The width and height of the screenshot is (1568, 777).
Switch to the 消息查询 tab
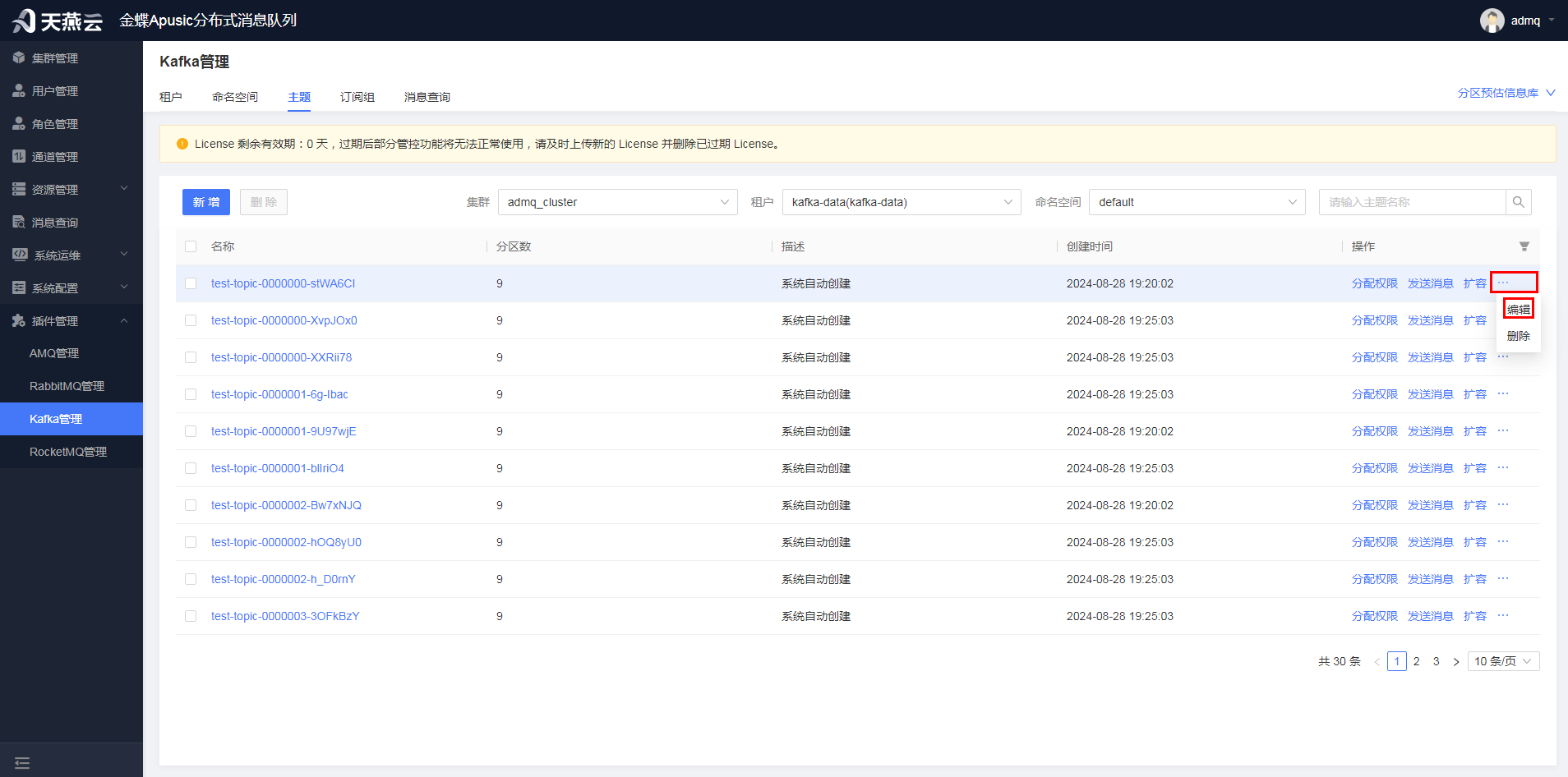click(x=427, y=97)
